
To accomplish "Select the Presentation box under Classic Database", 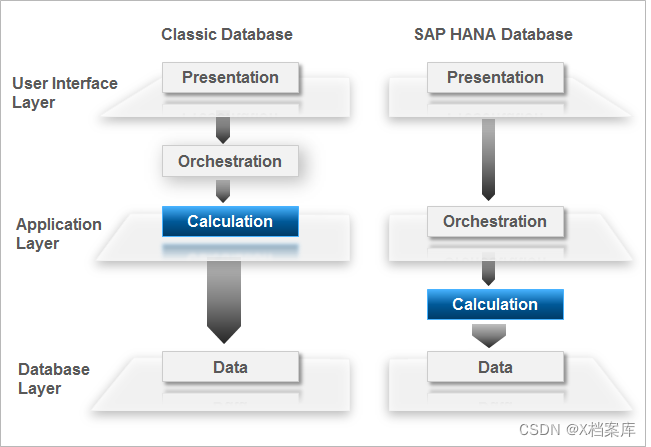I will (x=230, y=77).
